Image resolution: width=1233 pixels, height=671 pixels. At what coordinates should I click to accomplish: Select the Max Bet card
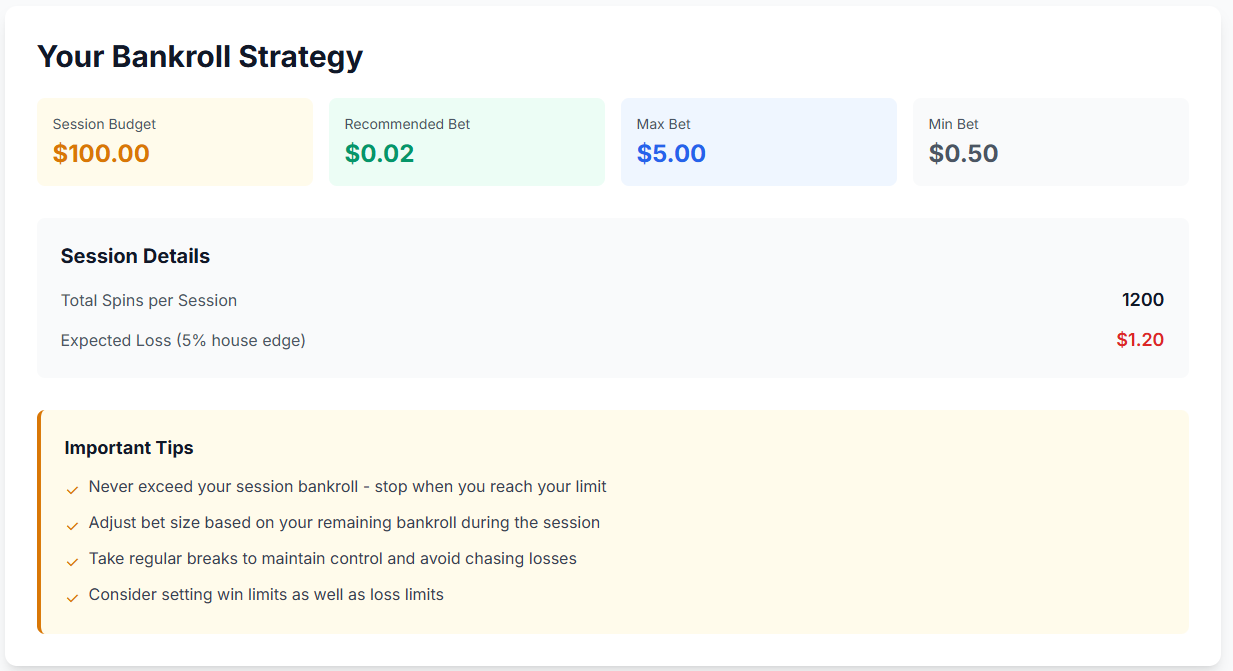759,141
